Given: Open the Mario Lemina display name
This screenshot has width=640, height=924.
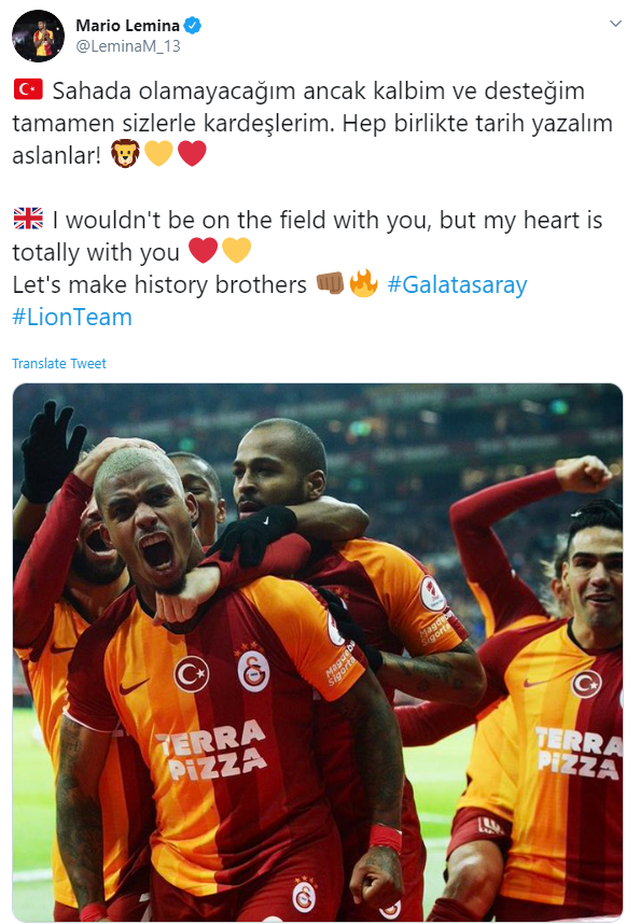Looking at the screenshot, I should 127,25.
